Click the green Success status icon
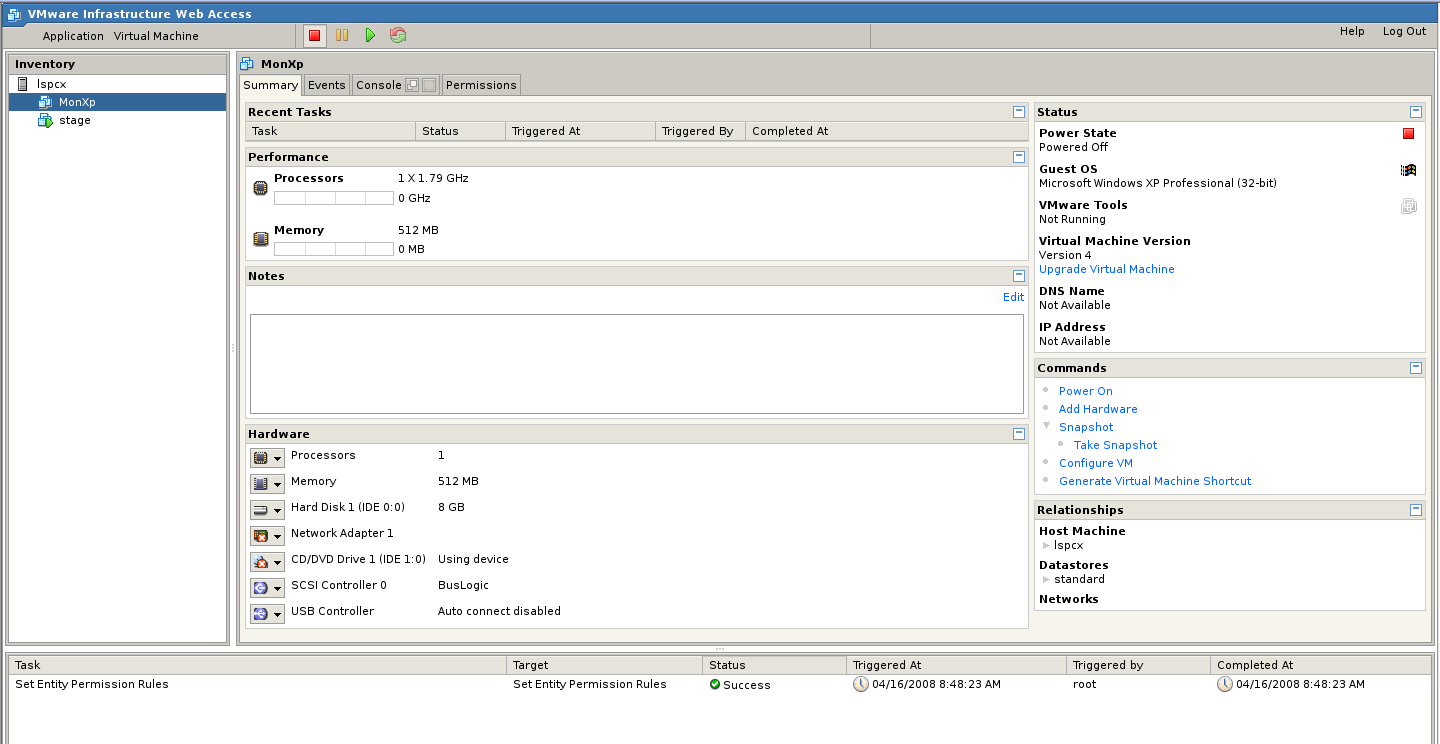Screen dimensions: 1440x744 point(715,685)
